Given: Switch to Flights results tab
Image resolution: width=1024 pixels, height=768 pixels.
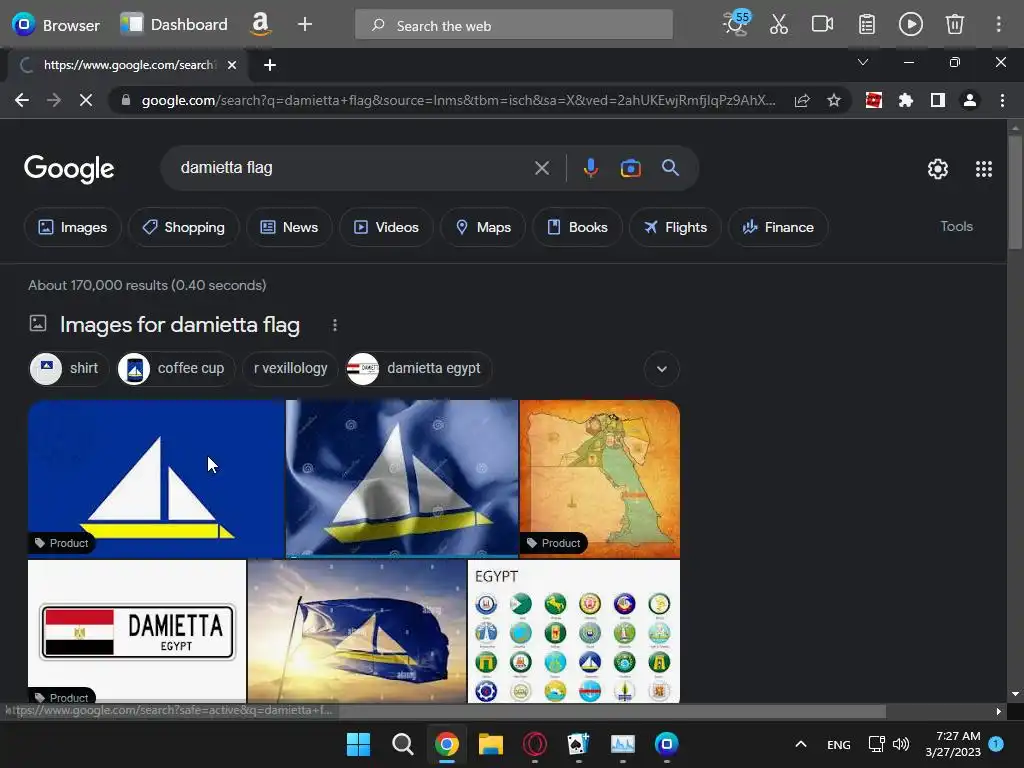Looking at the screenshot, I should point(675,227).
